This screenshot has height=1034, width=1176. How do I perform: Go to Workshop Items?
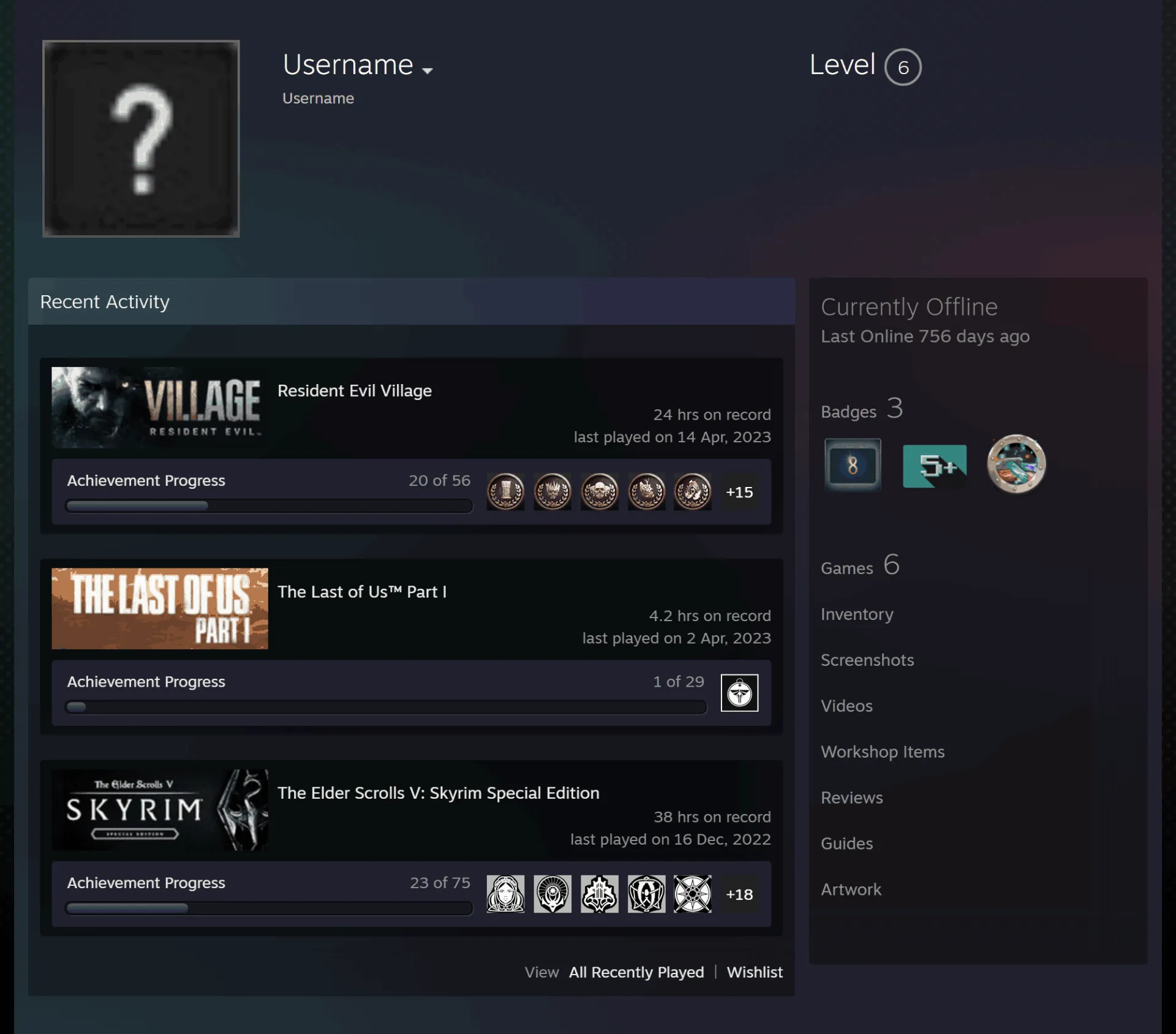click(883, 752)
